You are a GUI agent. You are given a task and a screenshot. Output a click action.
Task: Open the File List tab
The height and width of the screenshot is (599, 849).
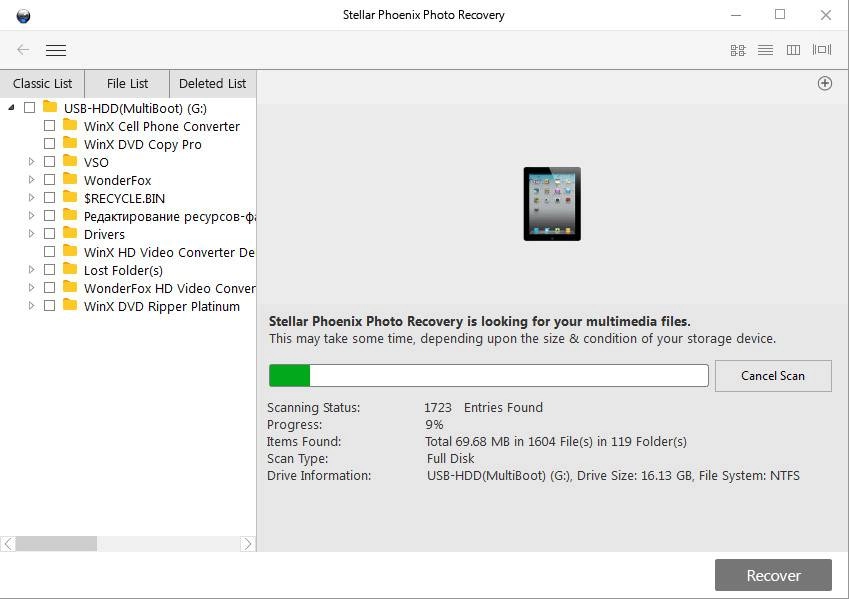pos(127,83)
